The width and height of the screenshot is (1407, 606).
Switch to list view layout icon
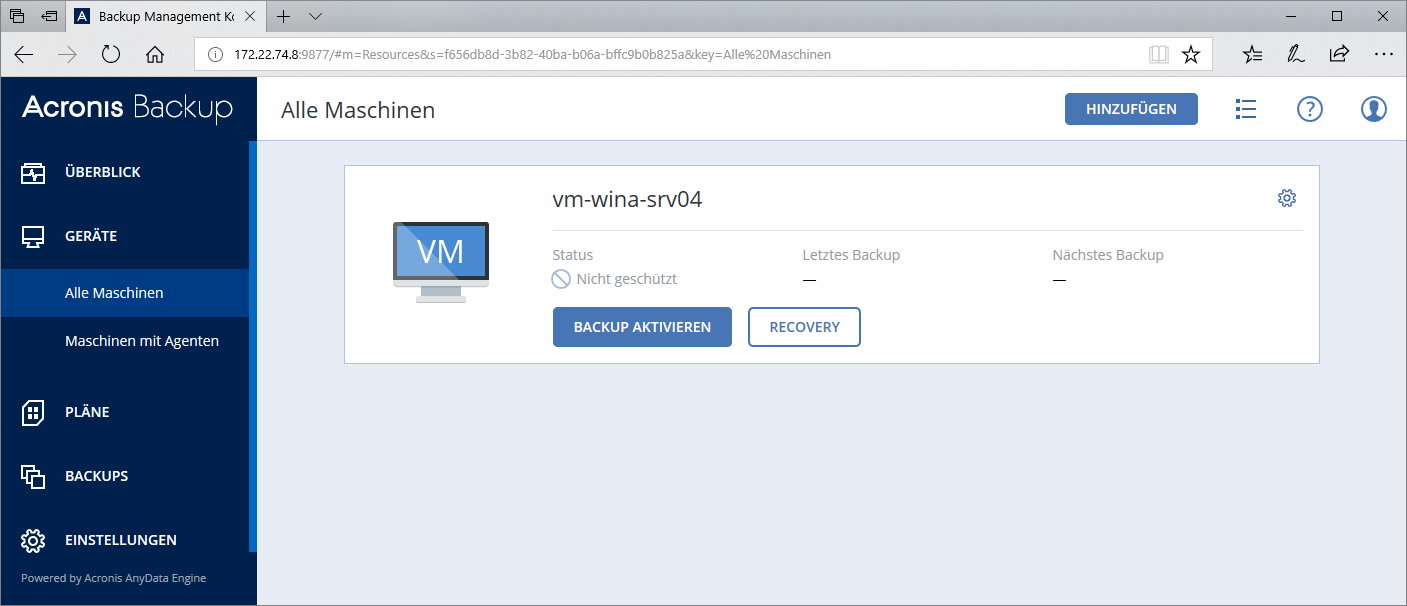tap(1245, 109)
